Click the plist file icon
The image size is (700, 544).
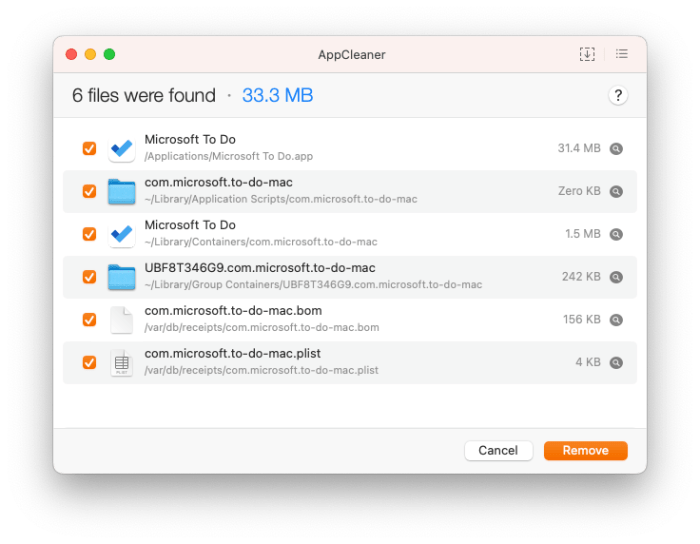(121, 363)
